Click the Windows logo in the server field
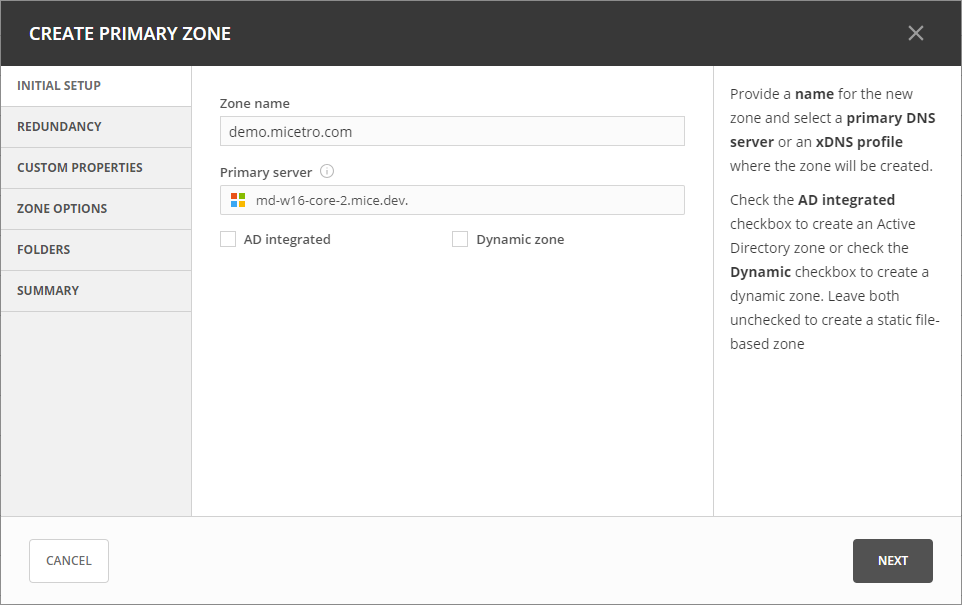 coord(238,200)
